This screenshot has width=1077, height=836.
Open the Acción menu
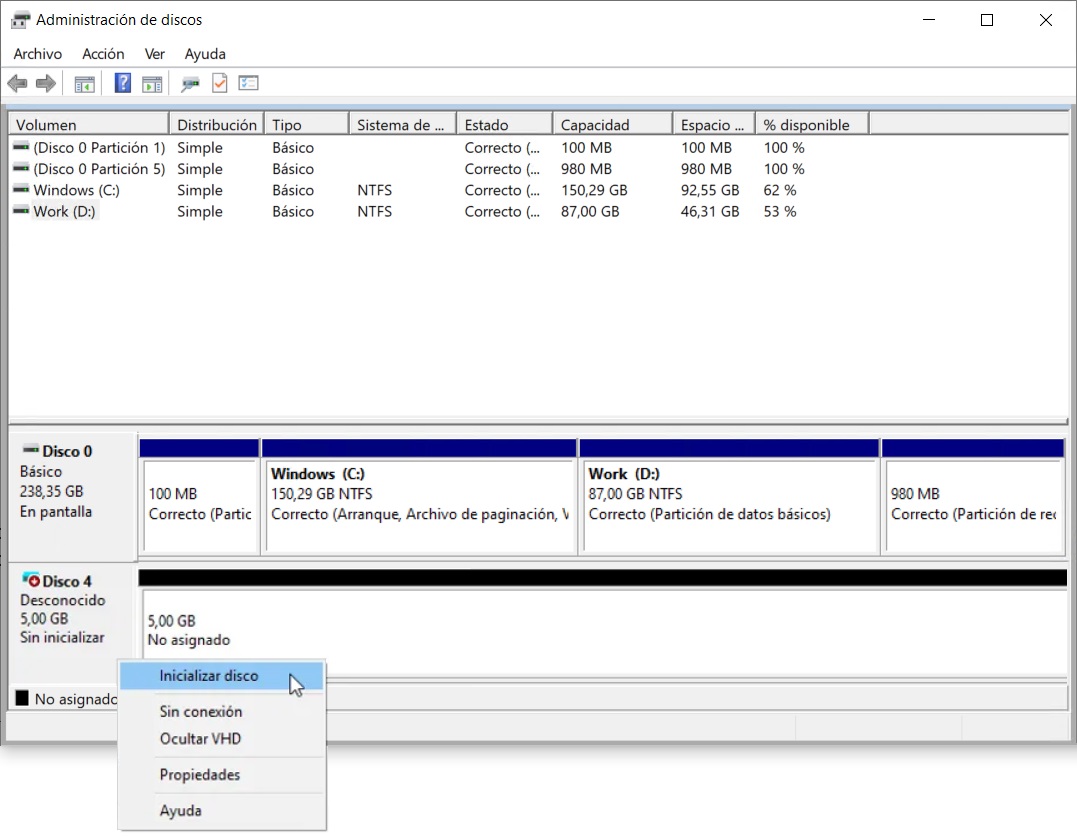coord(103,54)
